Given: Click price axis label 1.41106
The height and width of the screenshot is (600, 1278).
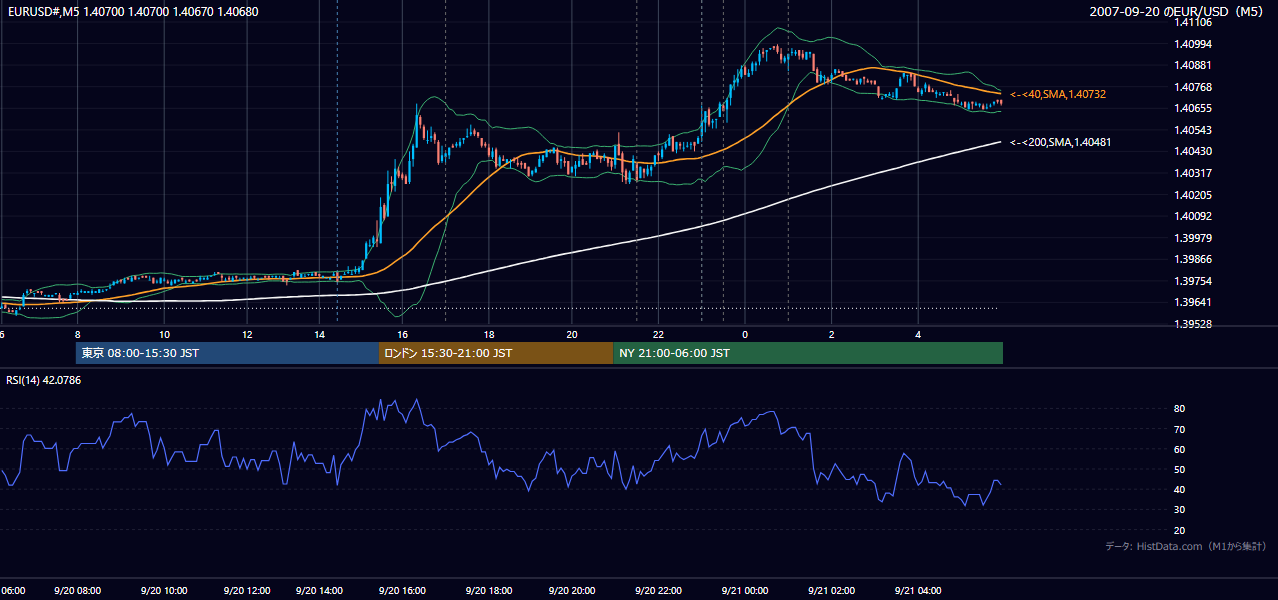Looking at the screenshot, I should point(1194,22).
